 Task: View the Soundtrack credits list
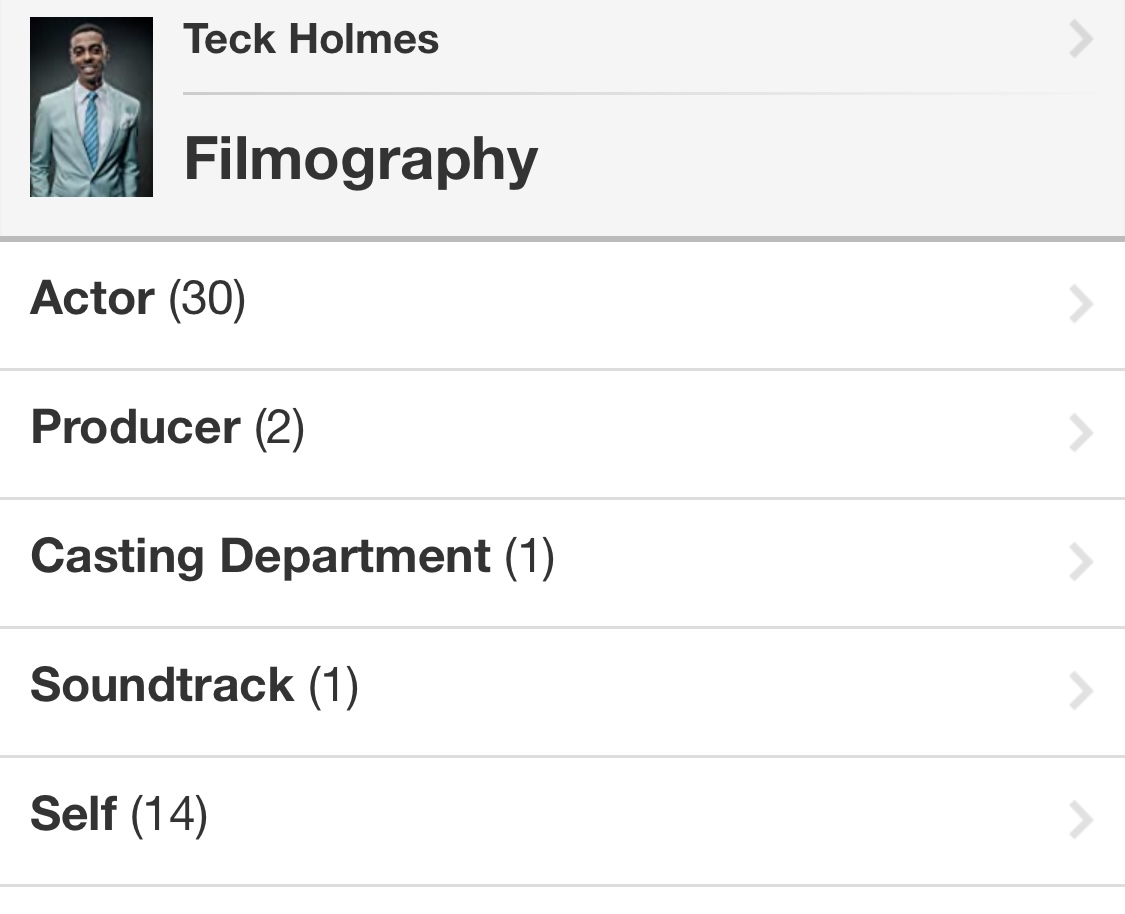point(562,692)
